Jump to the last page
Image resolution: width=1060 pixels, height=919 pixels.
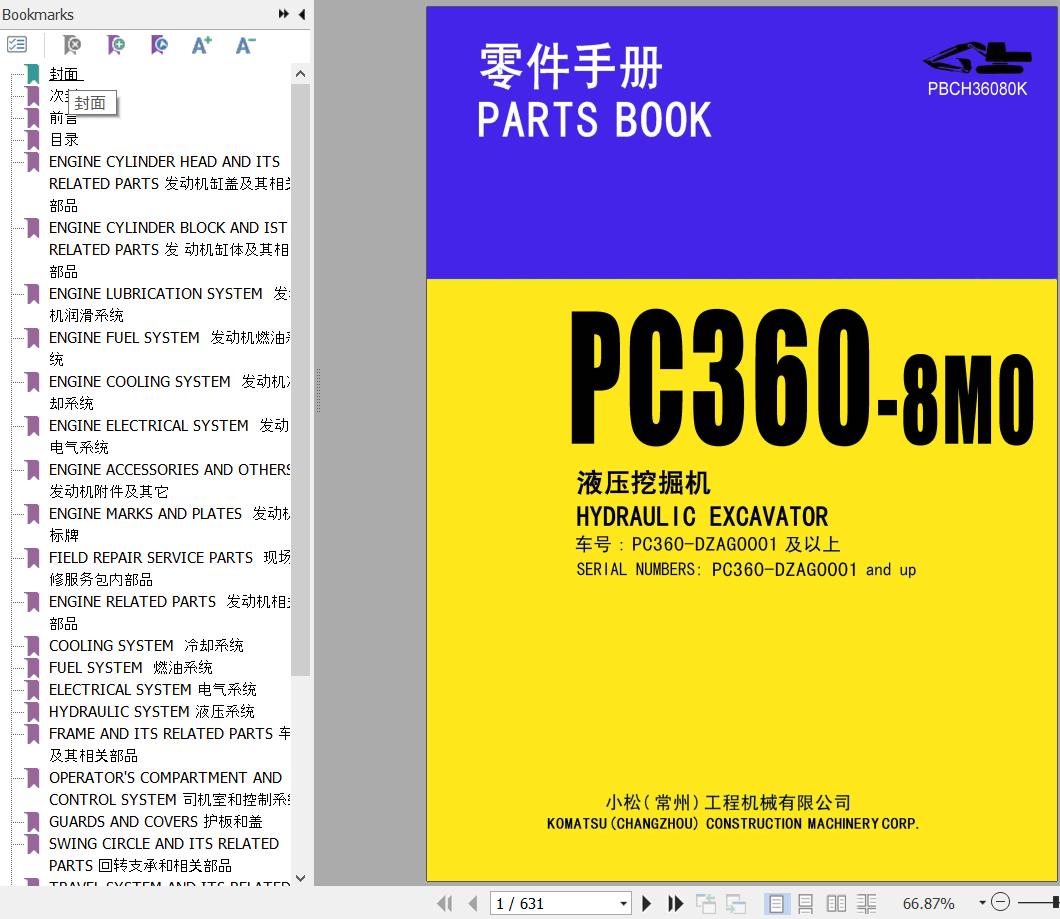point(675,903)
